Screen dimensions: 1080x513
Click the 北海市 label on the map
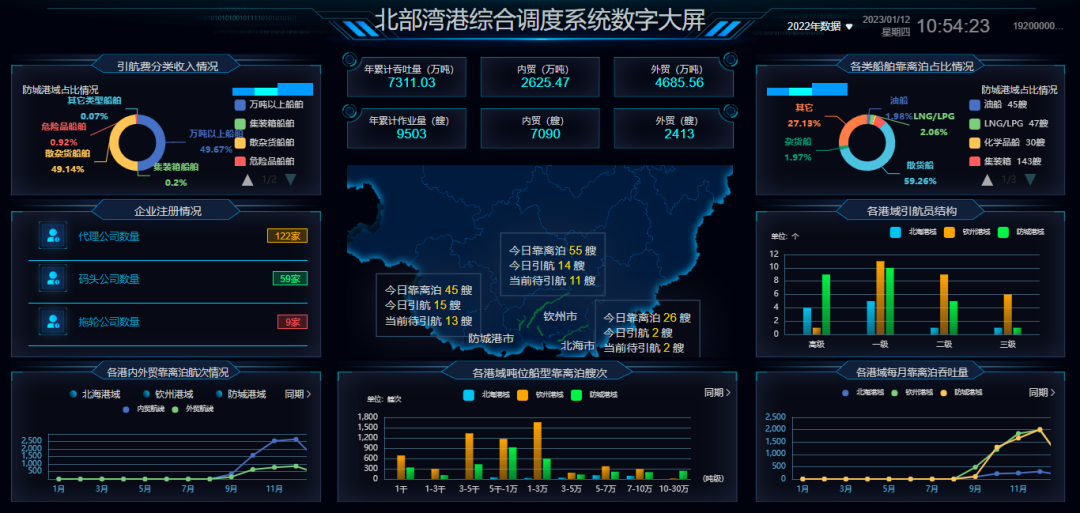click(x=577, y=345)
